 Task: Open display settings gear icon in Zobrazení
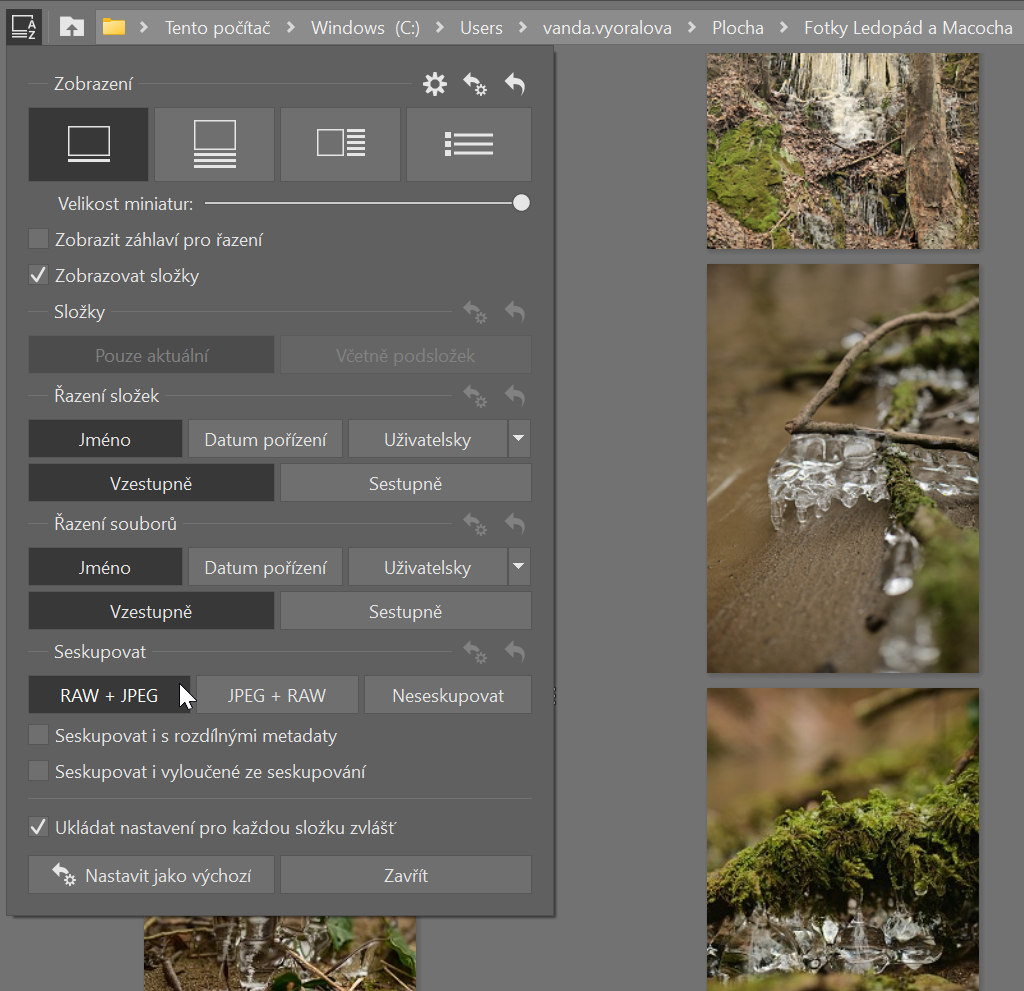click(435, 85)
